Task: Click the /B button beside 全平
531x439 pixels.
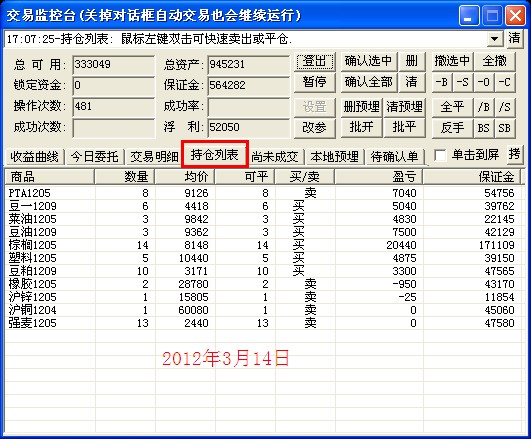Action: pos(484,107)
